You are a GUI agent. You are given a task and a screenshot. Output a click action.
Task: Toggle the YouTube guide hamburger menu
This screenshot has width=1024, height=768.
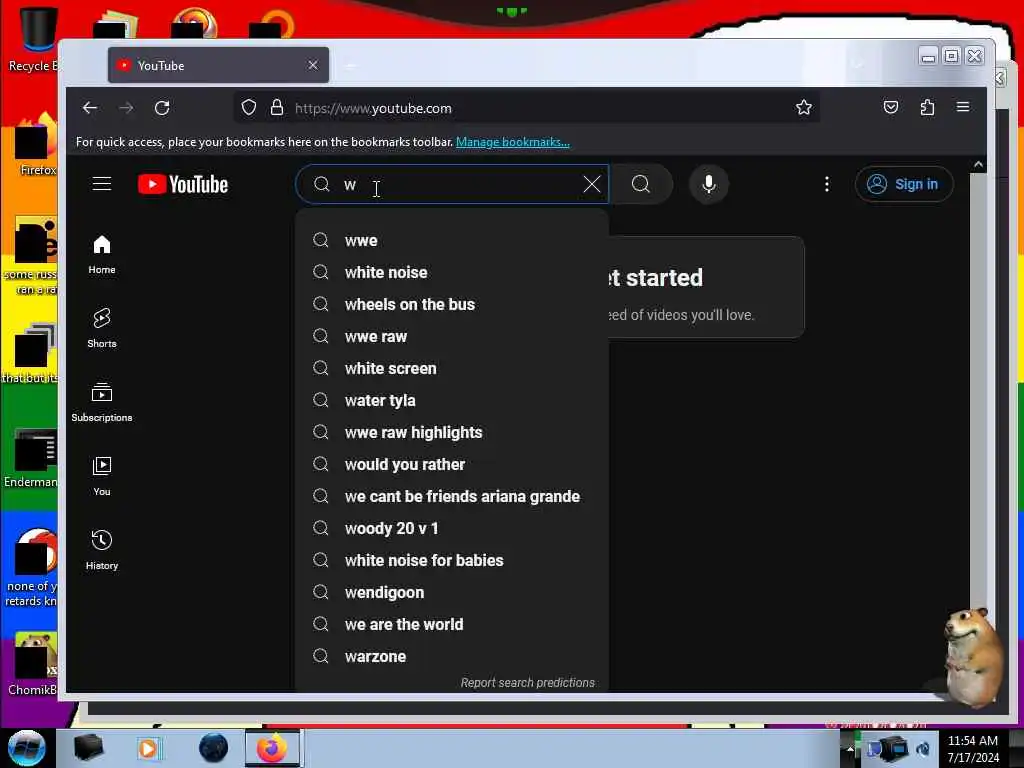102,184
